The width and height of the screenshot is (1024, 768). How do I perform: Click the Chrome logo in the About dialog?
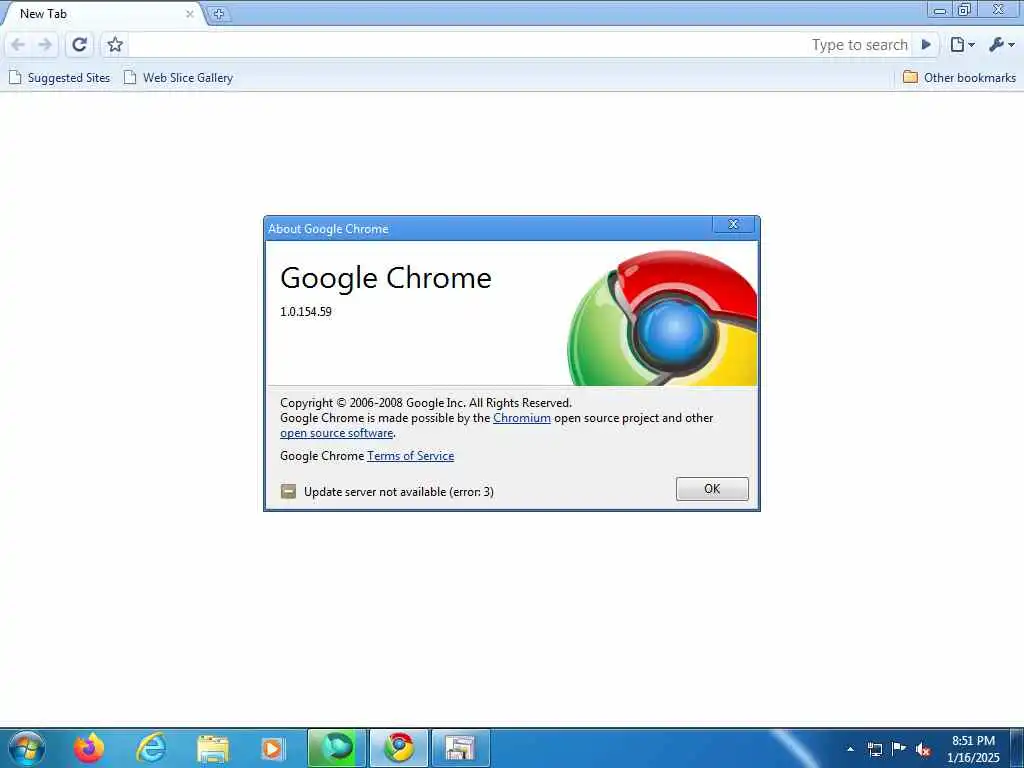[x=663, y=318]
